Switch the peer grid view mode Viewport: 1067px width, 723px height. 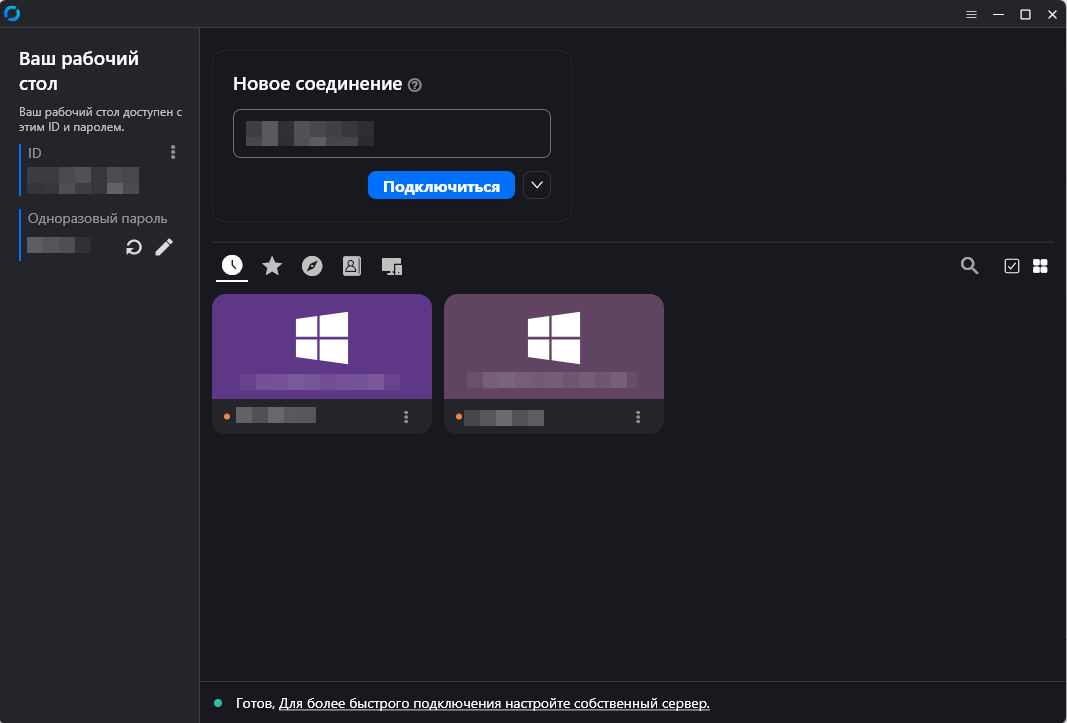[x=1040, y=266]
